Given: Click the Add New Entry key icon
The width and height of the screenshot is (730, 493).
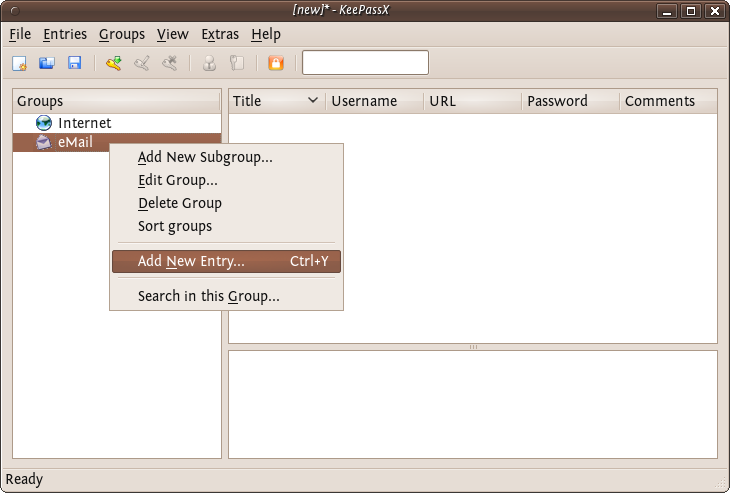Looking at the screenshot, I should (114, 63).
